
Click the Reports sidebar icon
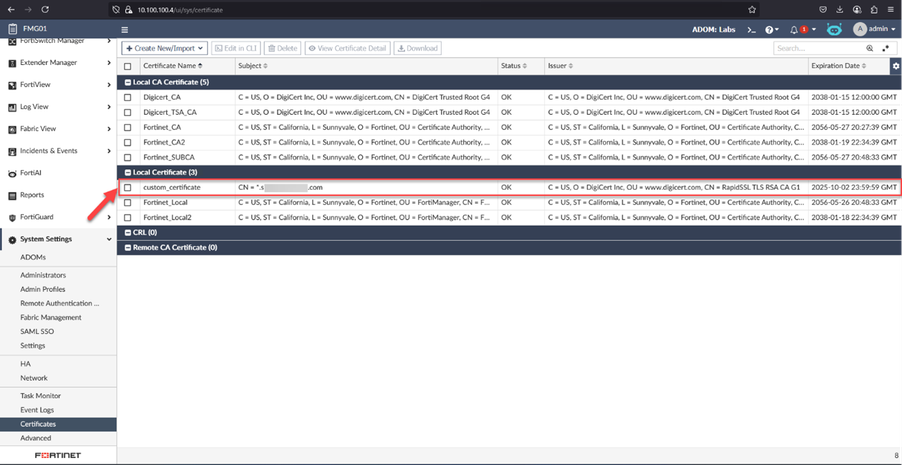12,195
